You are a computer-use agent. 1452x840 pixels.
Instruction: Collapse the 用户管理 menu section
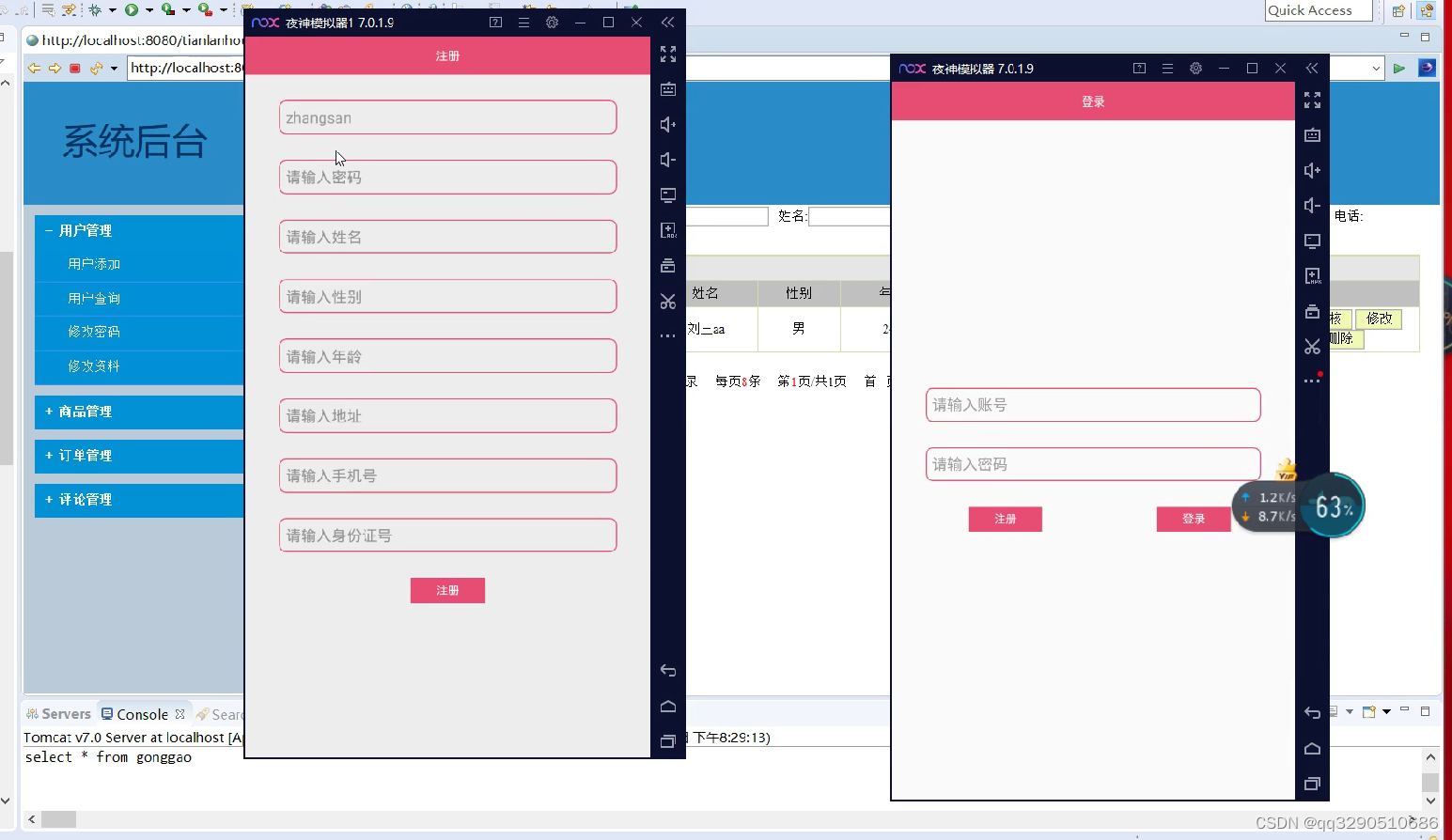point(139,230)
